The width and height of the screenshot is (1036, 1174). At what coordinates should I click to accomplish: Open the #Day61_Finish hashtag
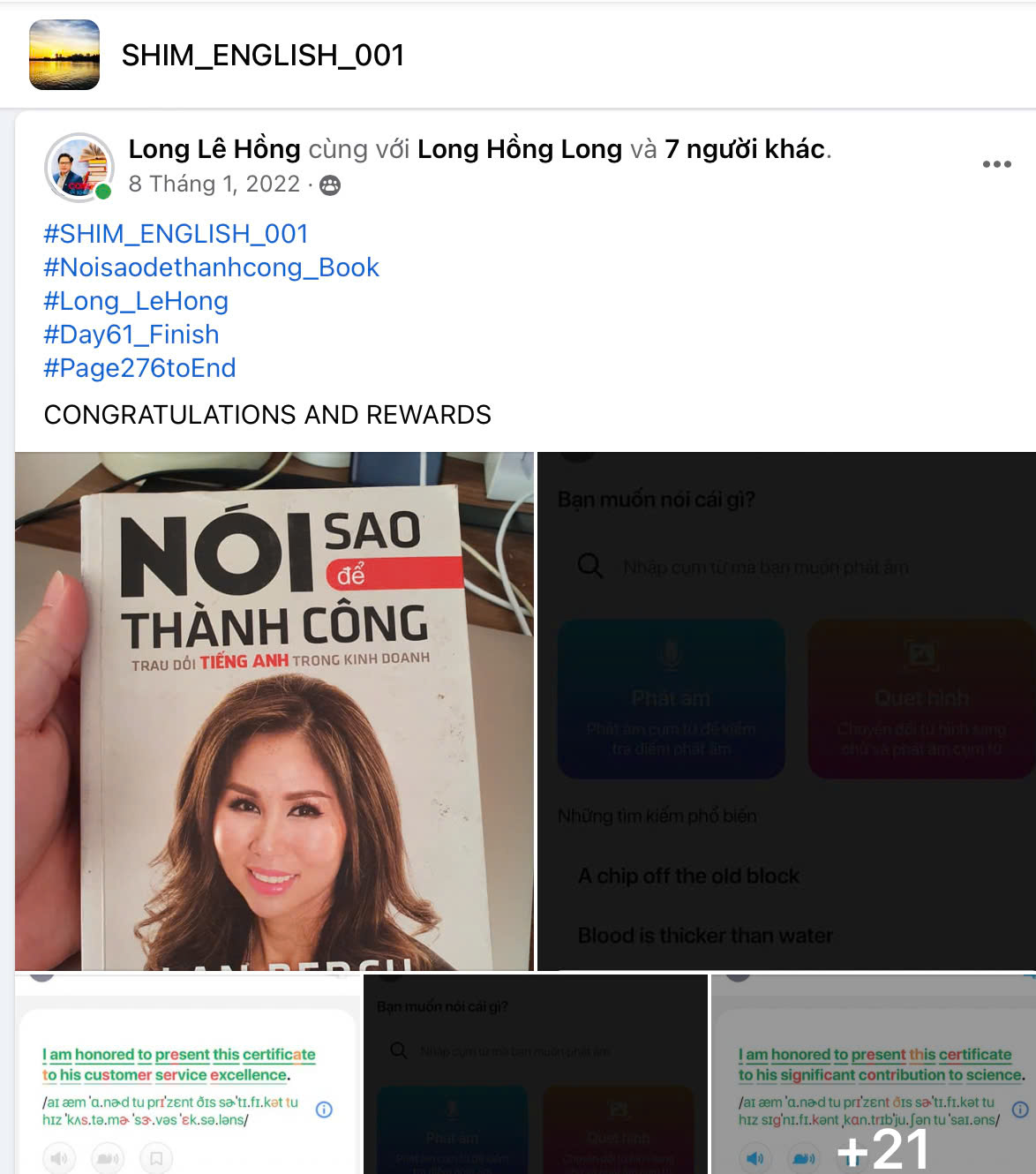tap(131, 335)
